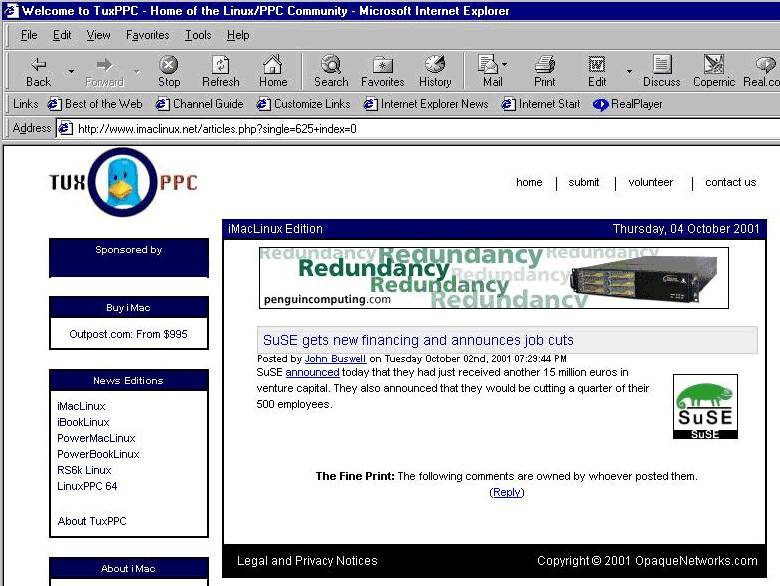Follow the announced link in article
Image resolution: width=780 pixels, height=586 pixels.
click(x=312, y=372)
